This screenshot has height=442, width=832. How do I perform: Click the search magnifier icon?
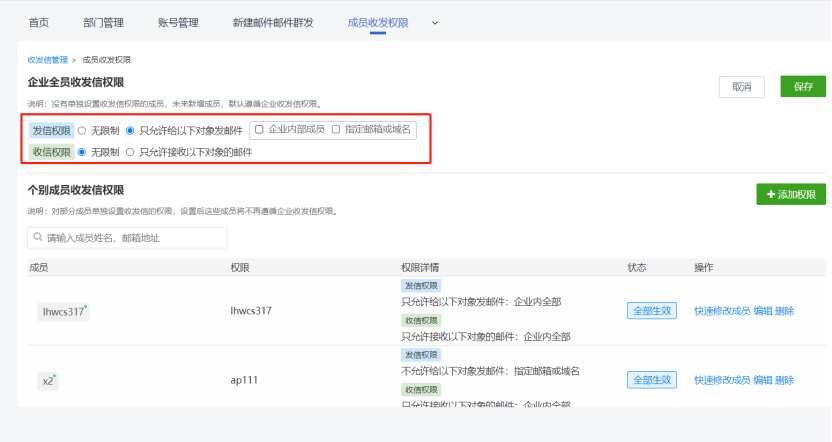click(38, 237)
